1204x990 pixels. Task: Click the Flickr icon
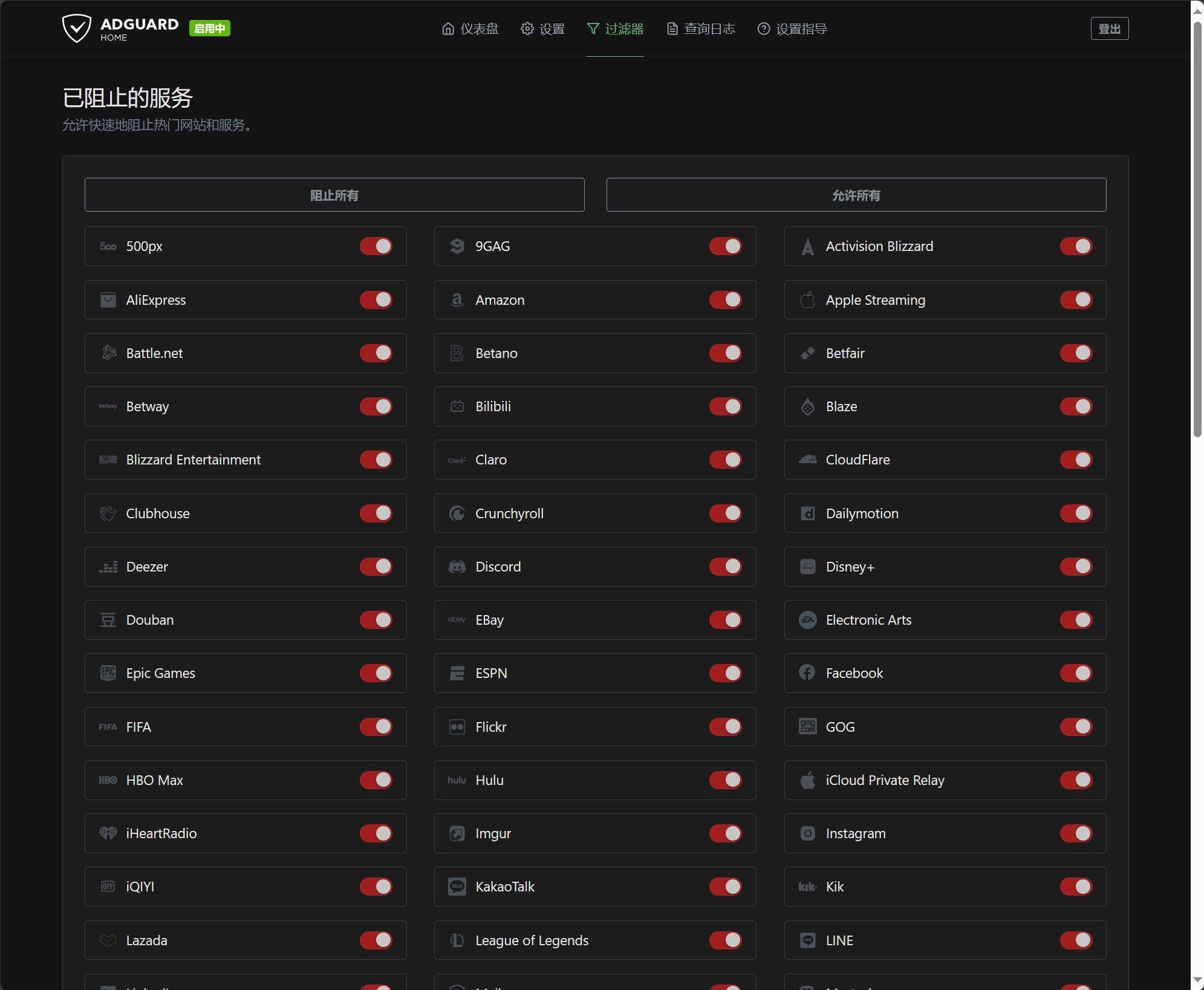point(457,727)
